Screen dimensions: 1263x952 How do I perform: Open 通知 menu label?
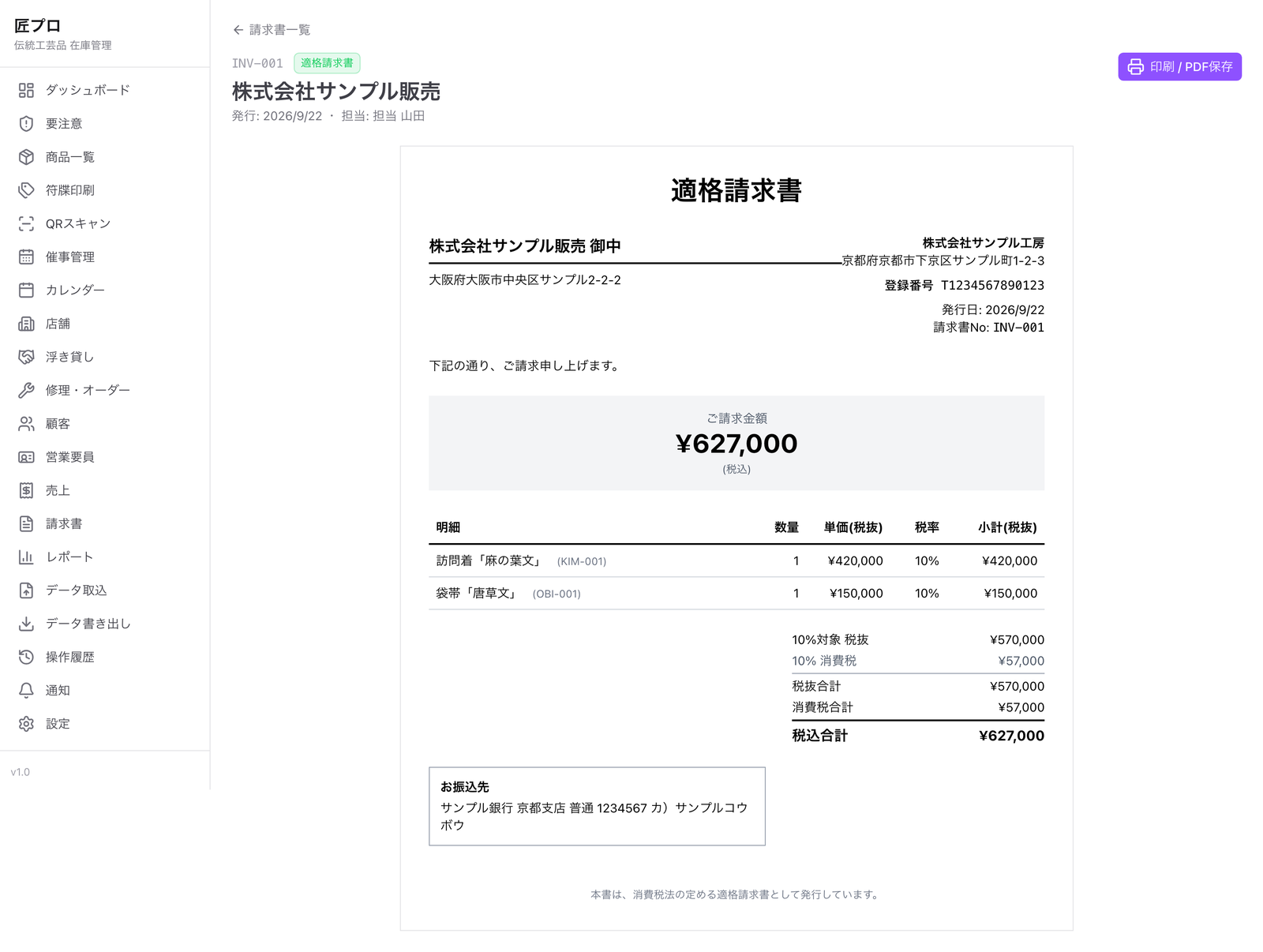click(58, 690)
